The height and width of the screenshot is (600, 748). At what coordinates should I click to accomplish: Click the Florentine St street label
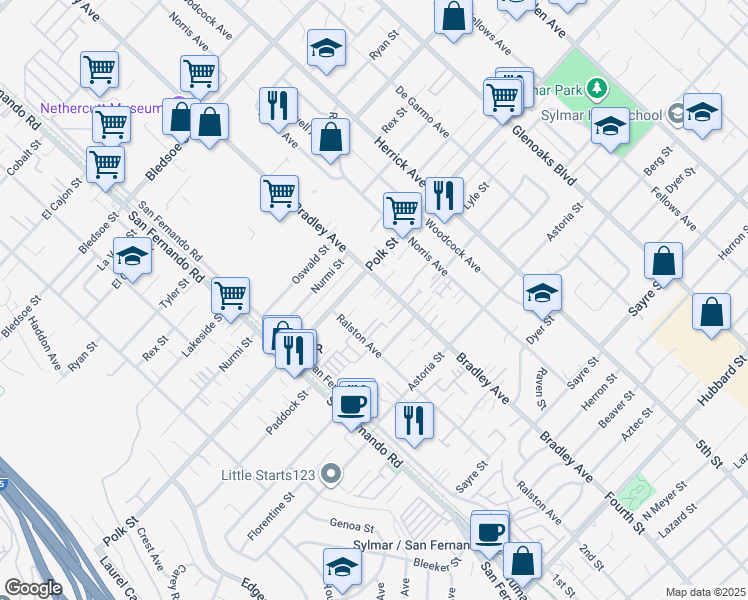coord(271,517)
